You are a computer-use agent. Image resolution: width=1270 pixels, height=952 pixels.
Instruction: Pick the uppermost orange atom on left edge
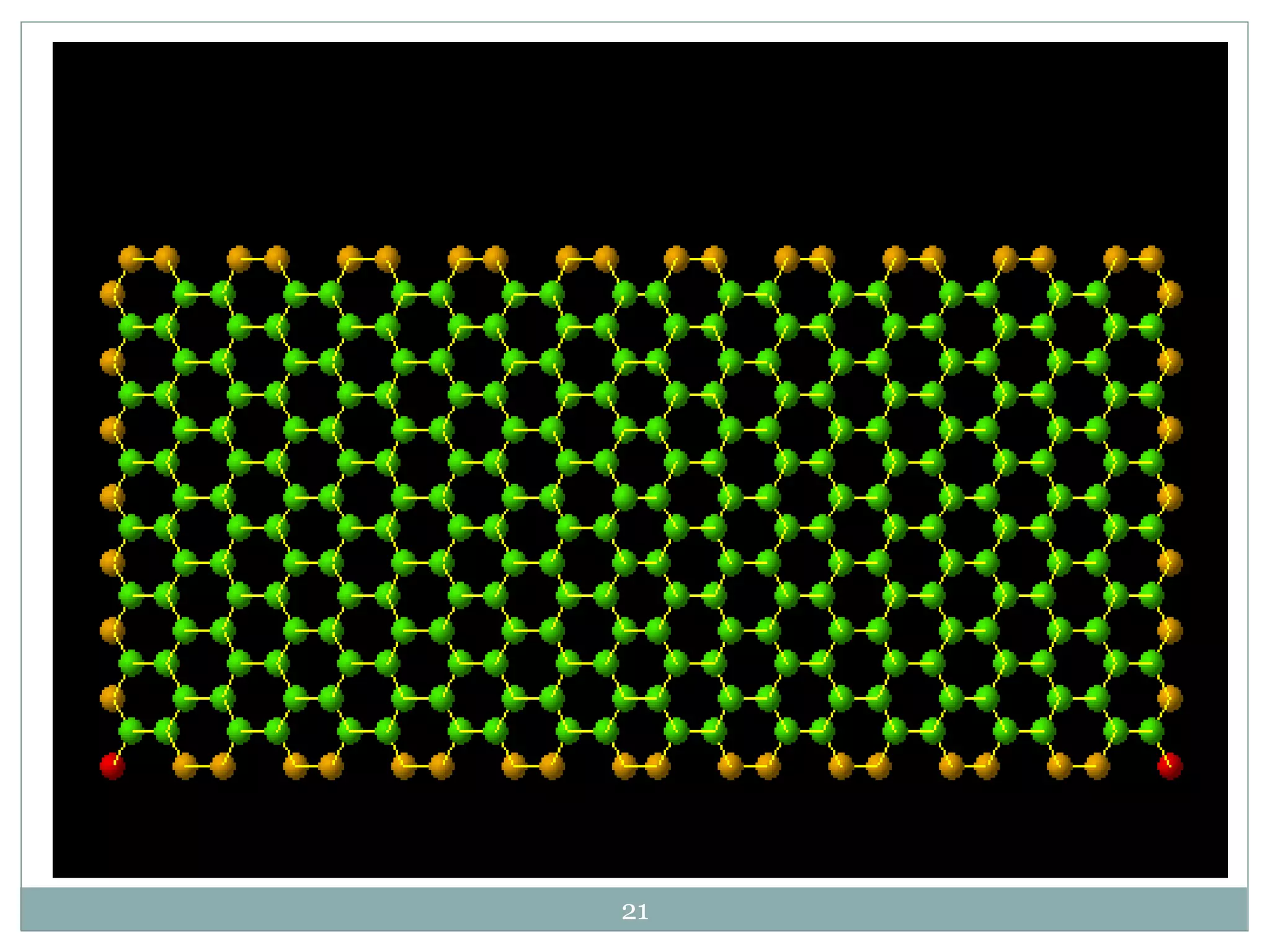(x=112, y=294)
